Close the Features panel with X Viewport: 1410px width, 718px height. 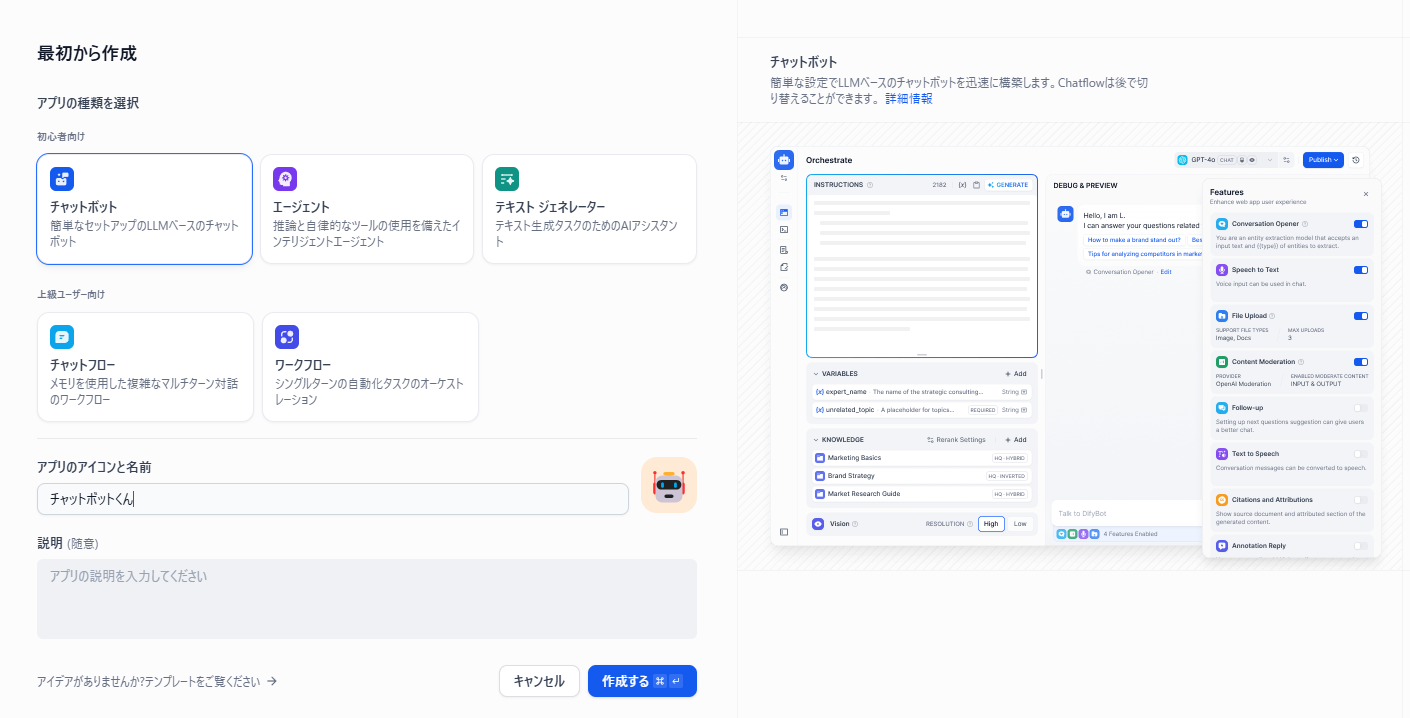click(x=1366, y=194)
